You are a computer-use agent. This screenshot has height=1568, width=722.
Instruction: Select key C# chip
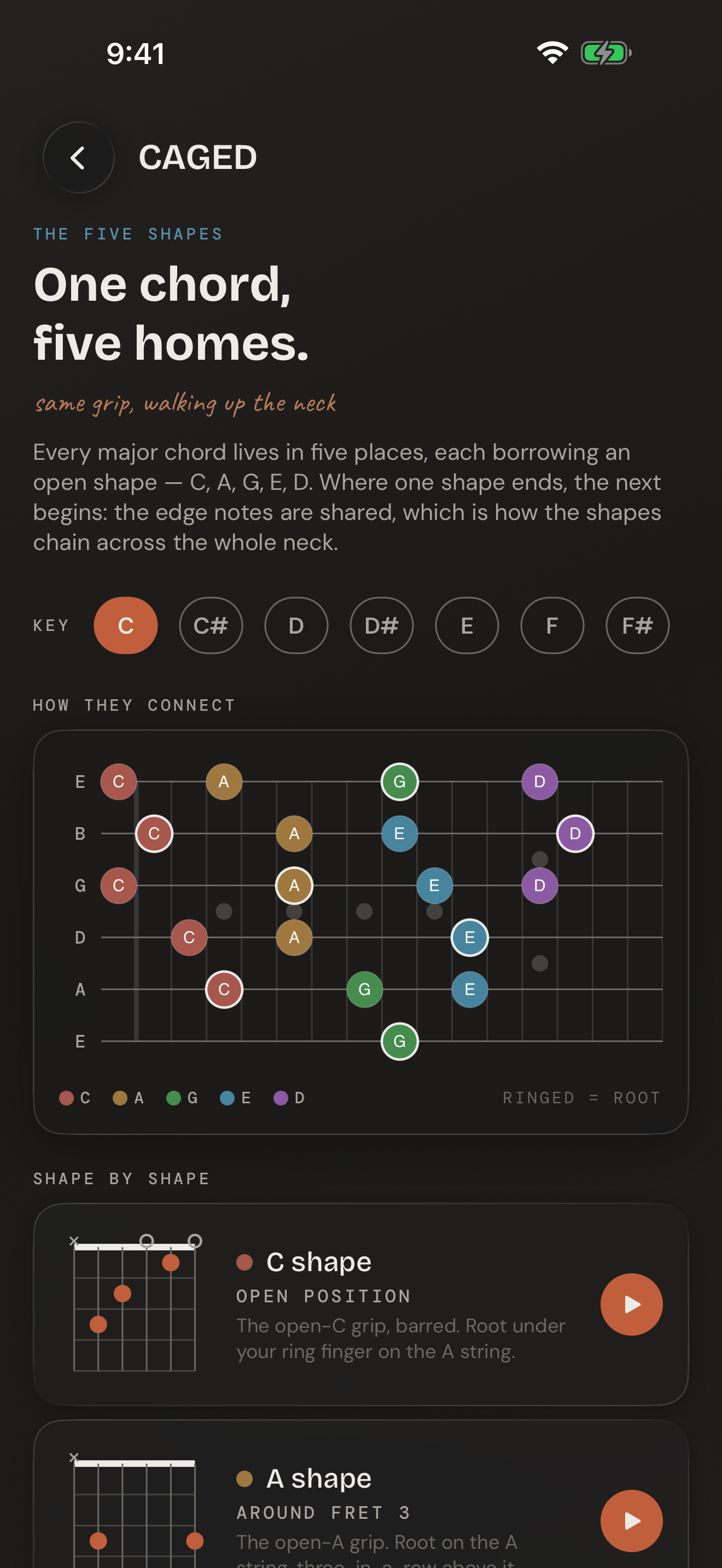211,626
